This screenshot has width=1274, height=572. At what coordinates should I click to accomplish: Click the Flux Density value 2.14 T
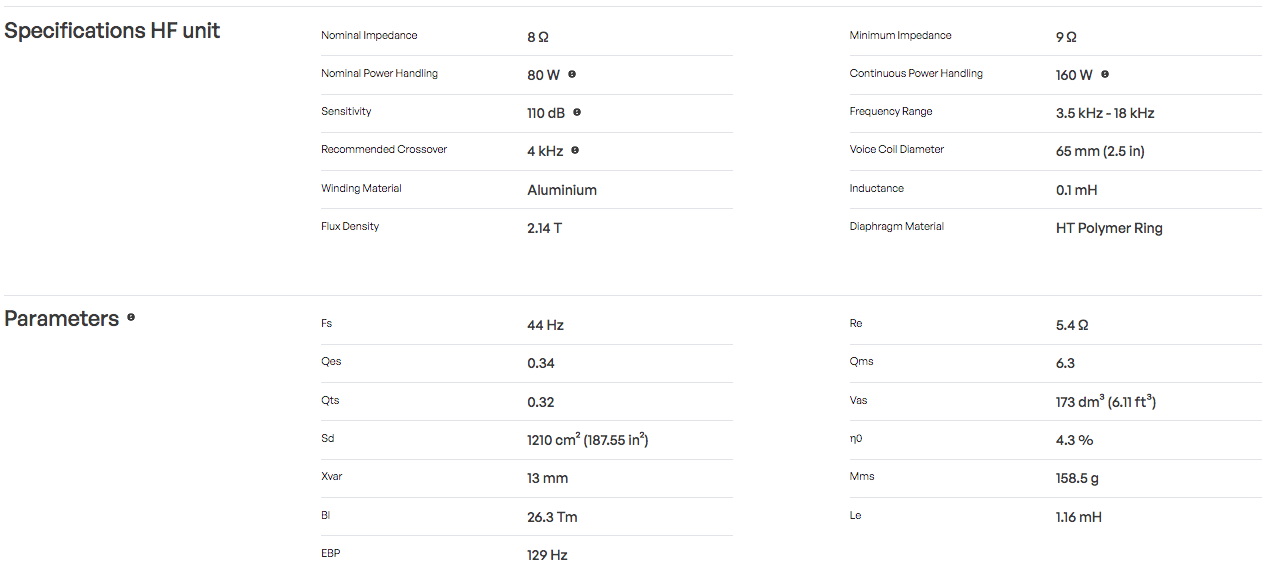point(544,228)
